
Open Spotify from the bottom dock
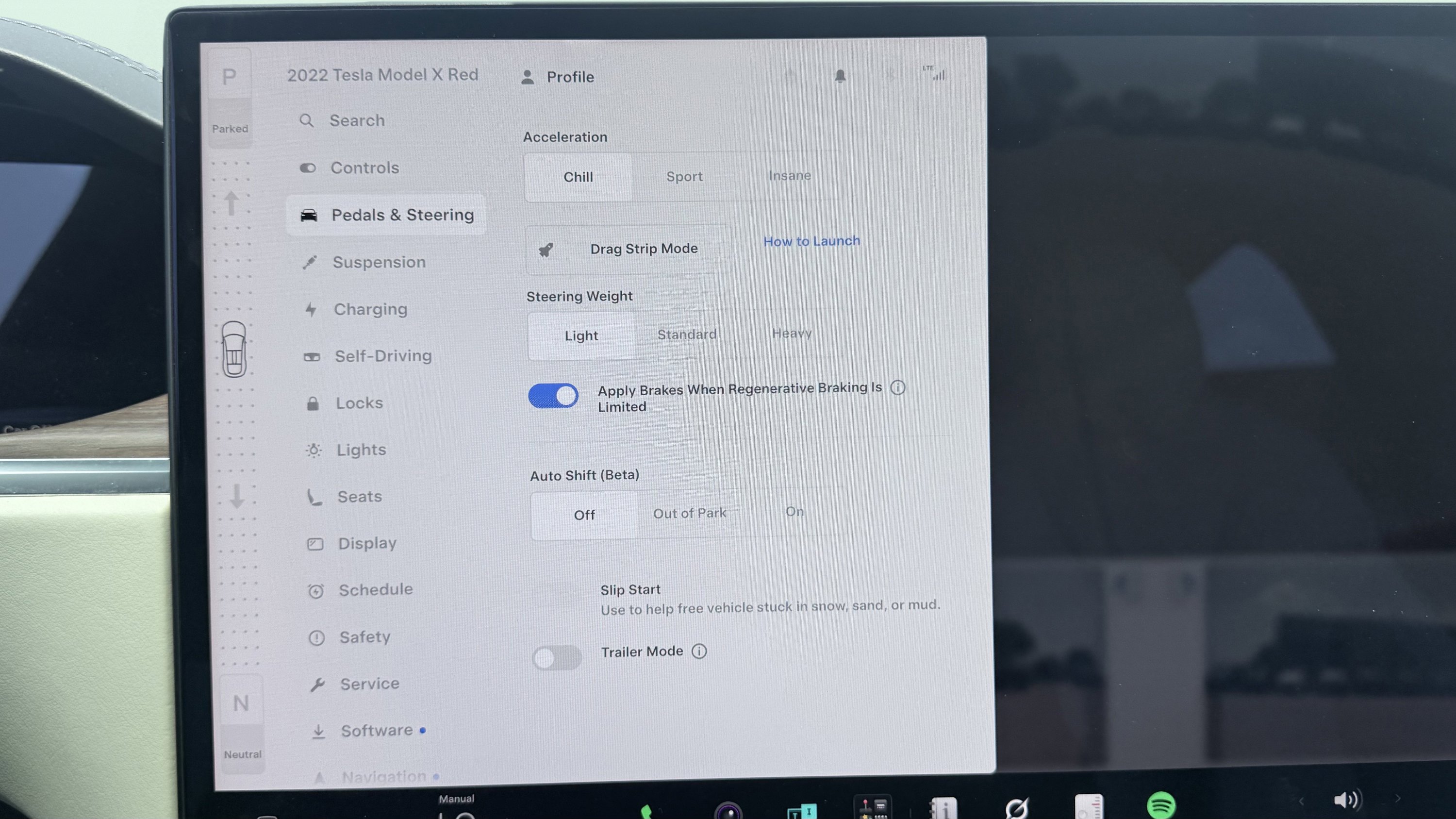[1161, 805]
